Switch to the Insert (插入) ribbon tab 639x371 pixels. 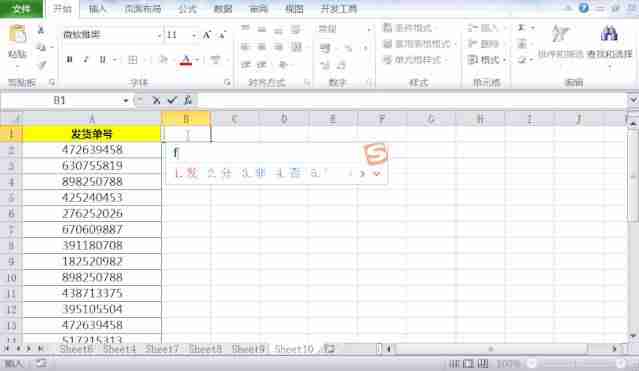[x=98, y=9]
